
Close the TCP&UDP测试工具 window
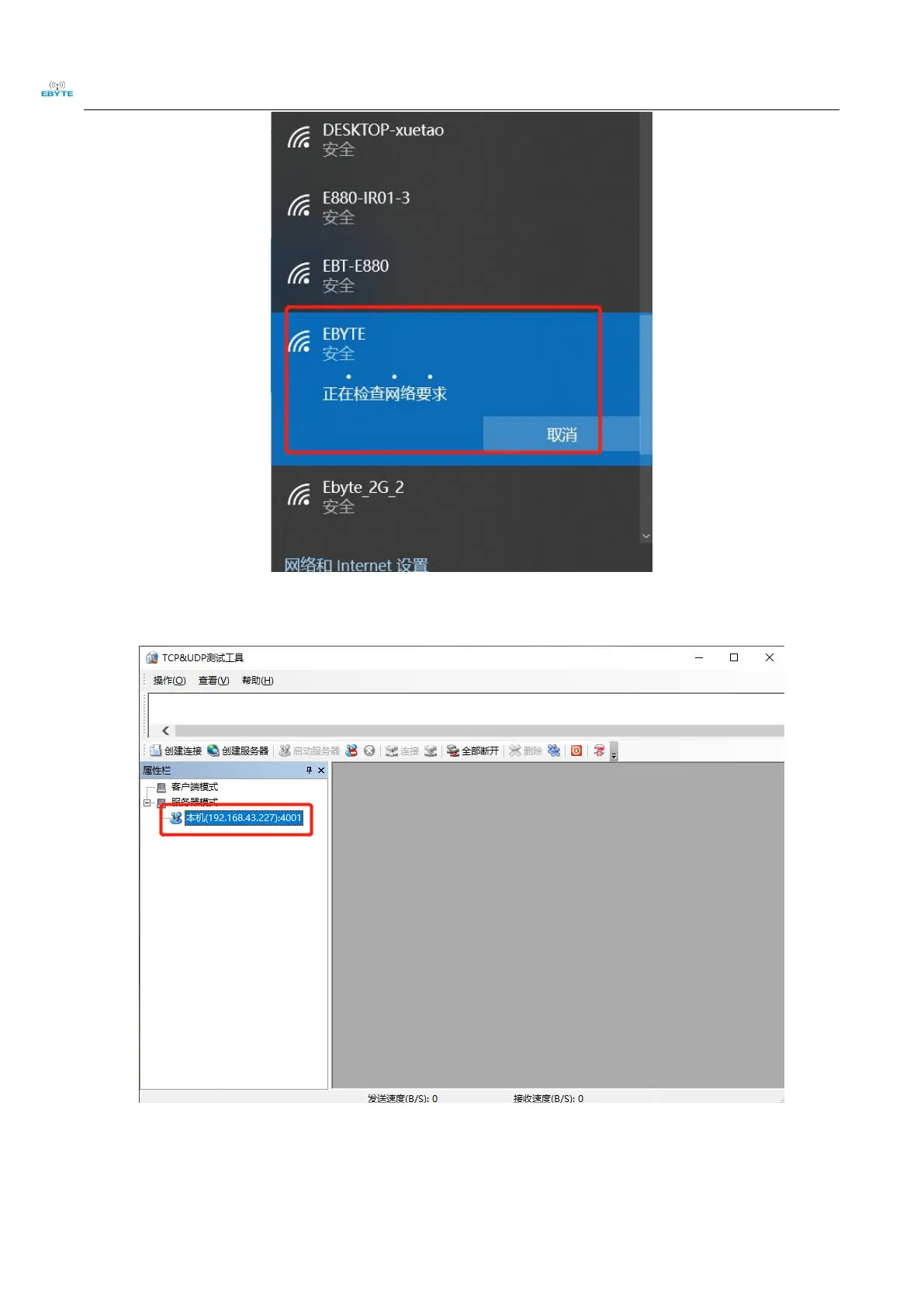[769, 657]
